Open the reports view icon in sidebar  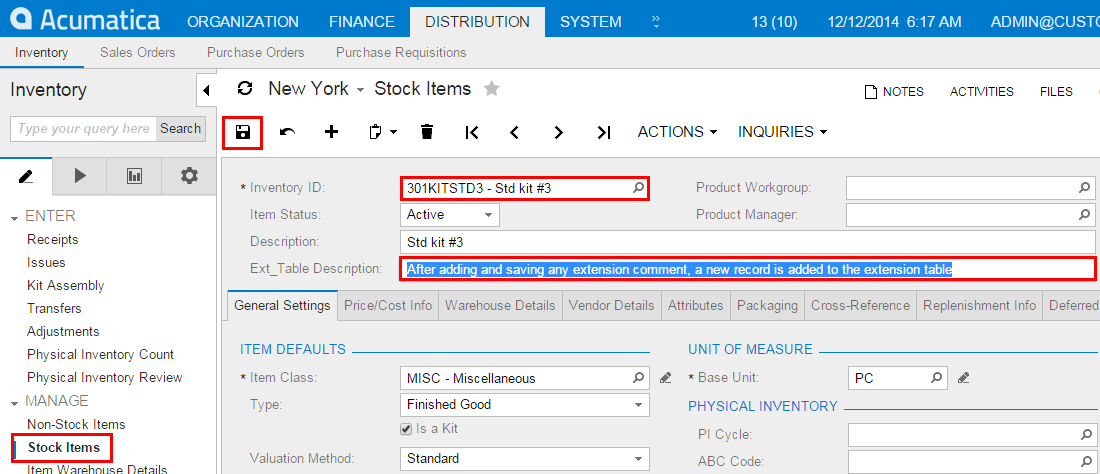(135, 176)
